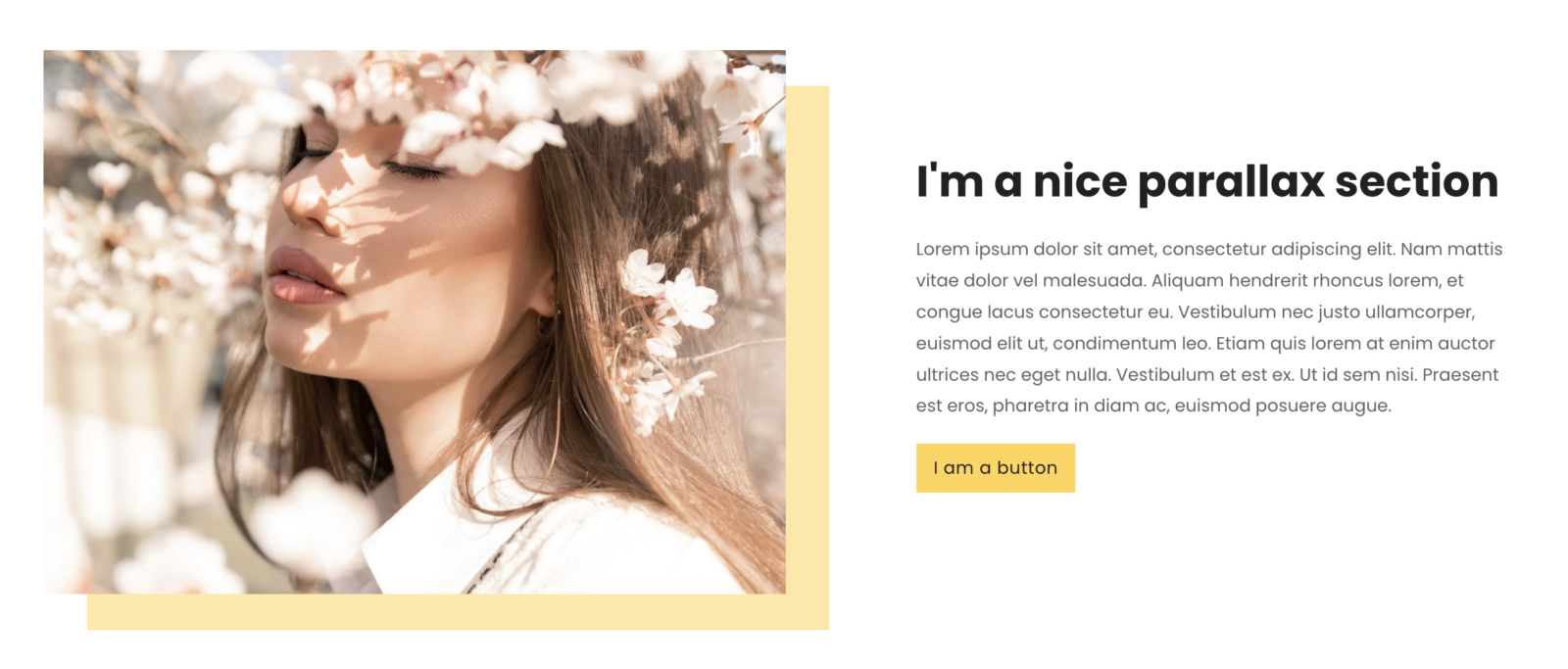The height and width of the screenshot is (669, 1568).
Task: Click the yellow strip below the photo
Action: tap(458, 612)
